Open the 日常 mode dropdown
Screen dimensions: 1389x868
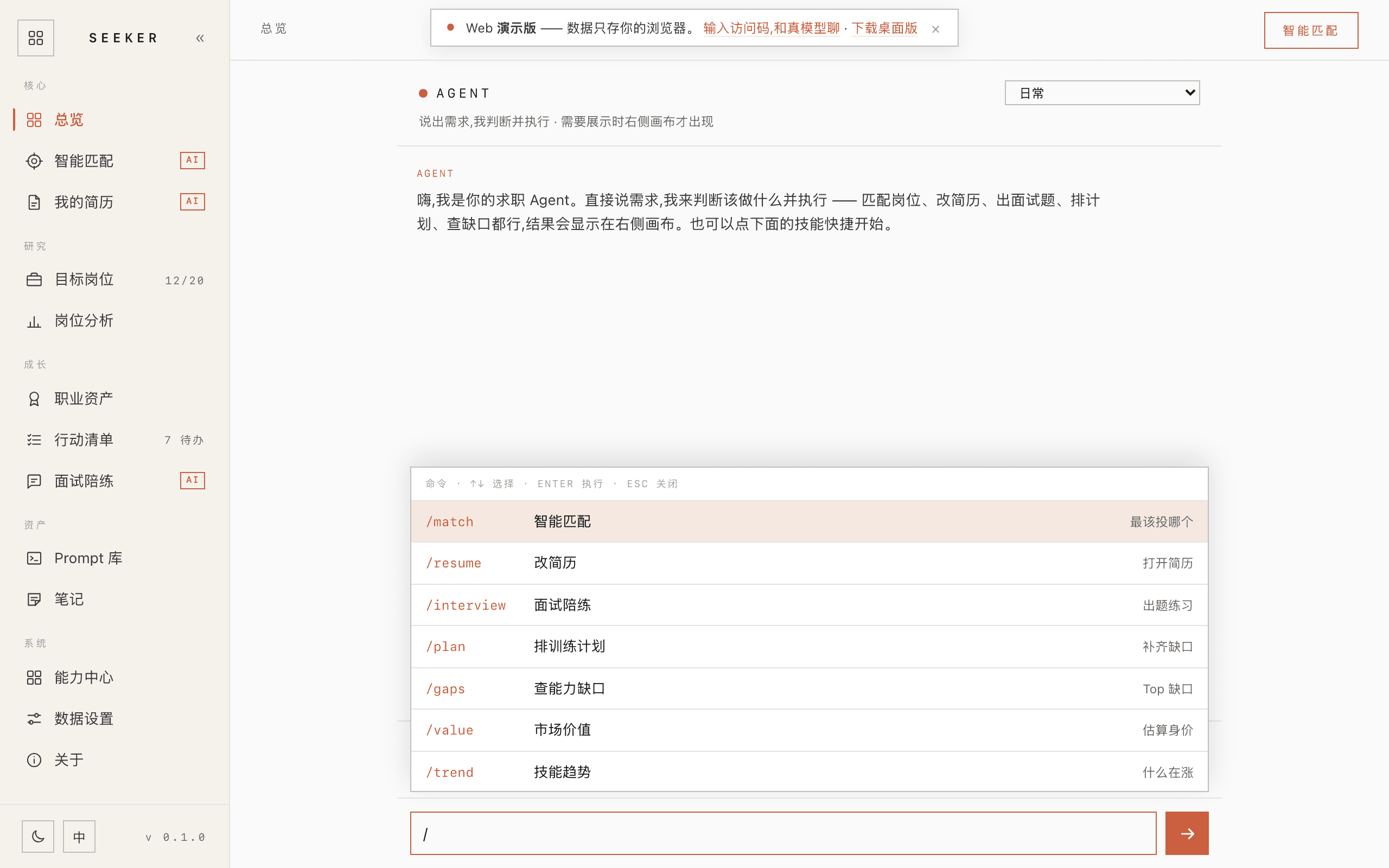click(x=1102, y=93)
